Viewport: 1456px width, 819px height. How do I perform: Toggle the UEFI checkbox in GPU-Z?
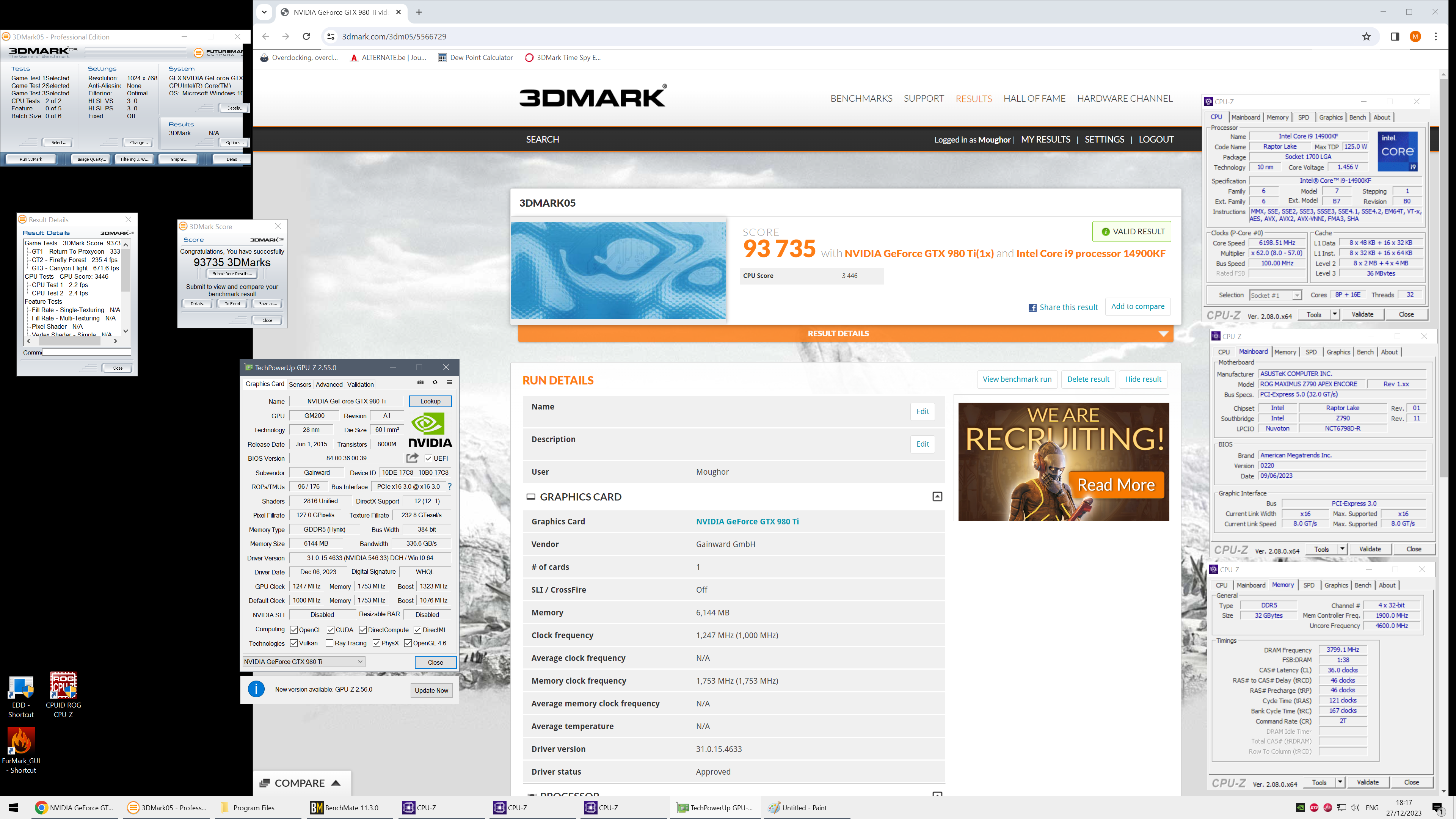[x=428, y=458]
